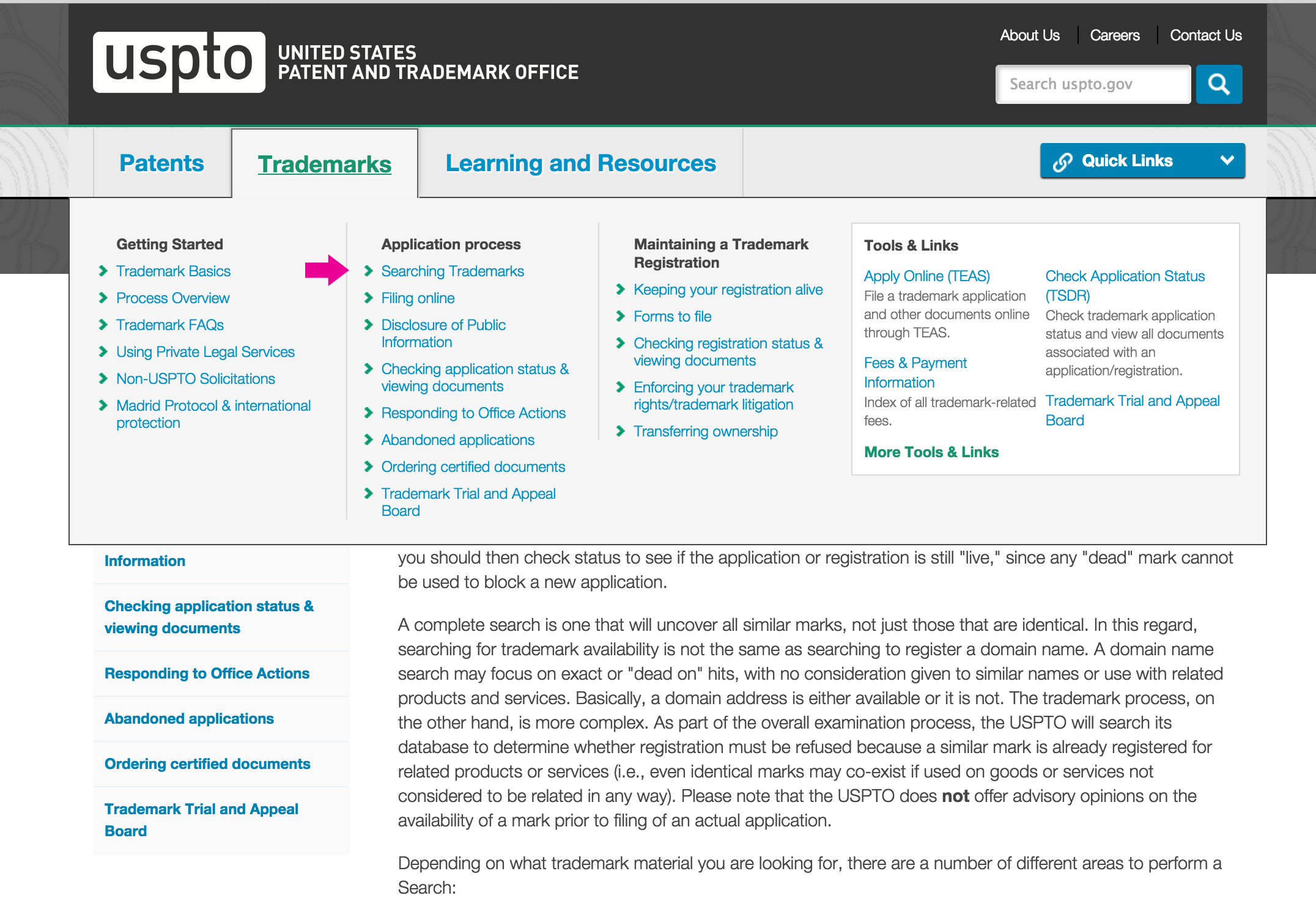Click the Quick Links chain icon
The height and width of the screenshot is (901, 1316).
click(x=1062, y=161)
